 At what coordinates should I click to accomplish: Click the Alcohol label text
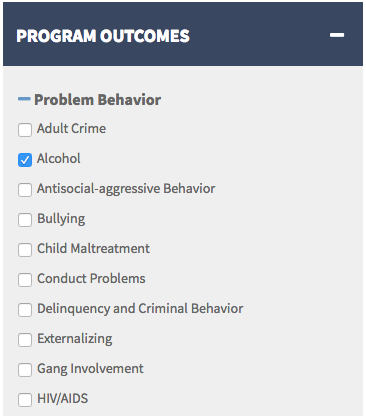pos(59,158)
